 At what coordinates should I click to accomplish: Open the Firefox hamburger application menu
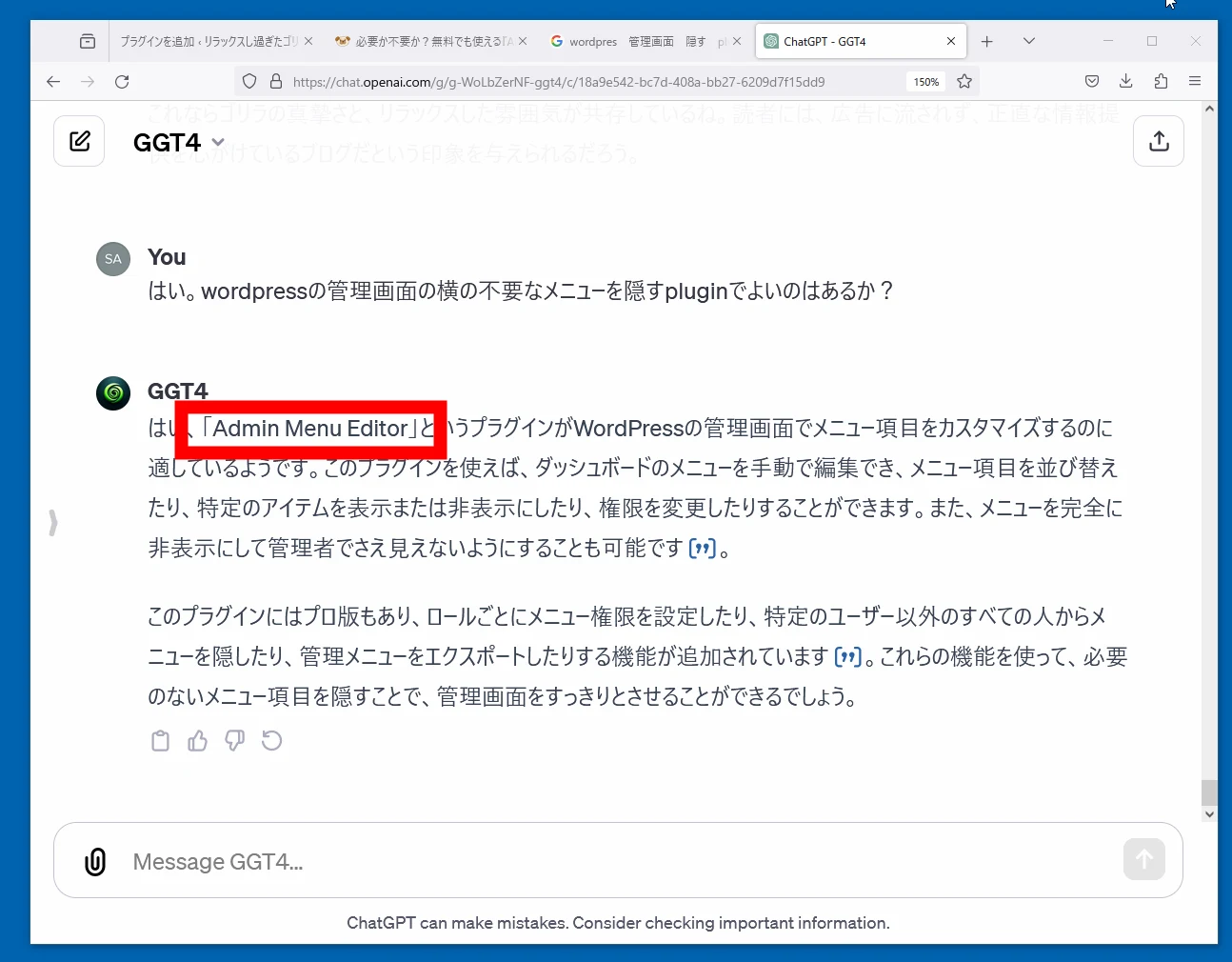[1195, 82]
